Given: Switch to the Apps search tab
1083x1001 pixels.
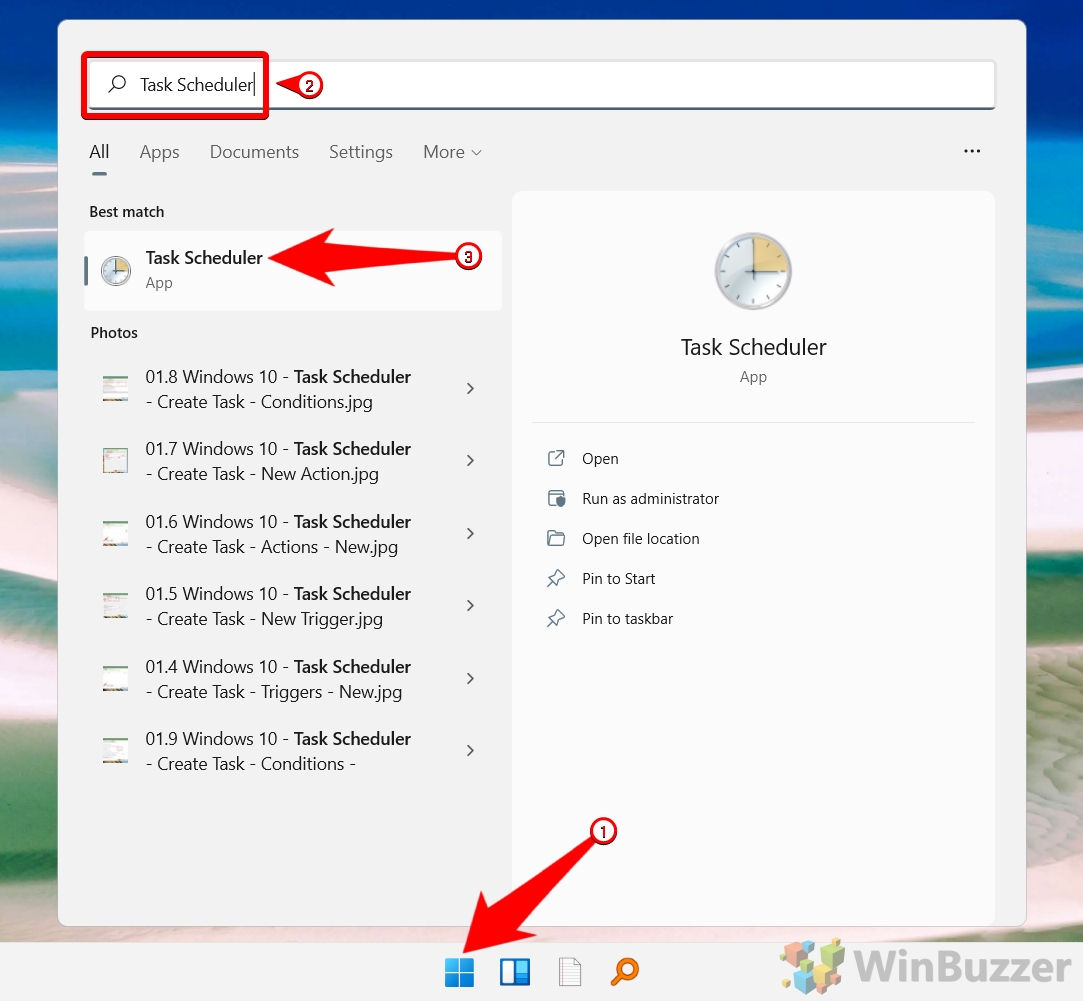Looking at the screenshot, I should point(160,152).
